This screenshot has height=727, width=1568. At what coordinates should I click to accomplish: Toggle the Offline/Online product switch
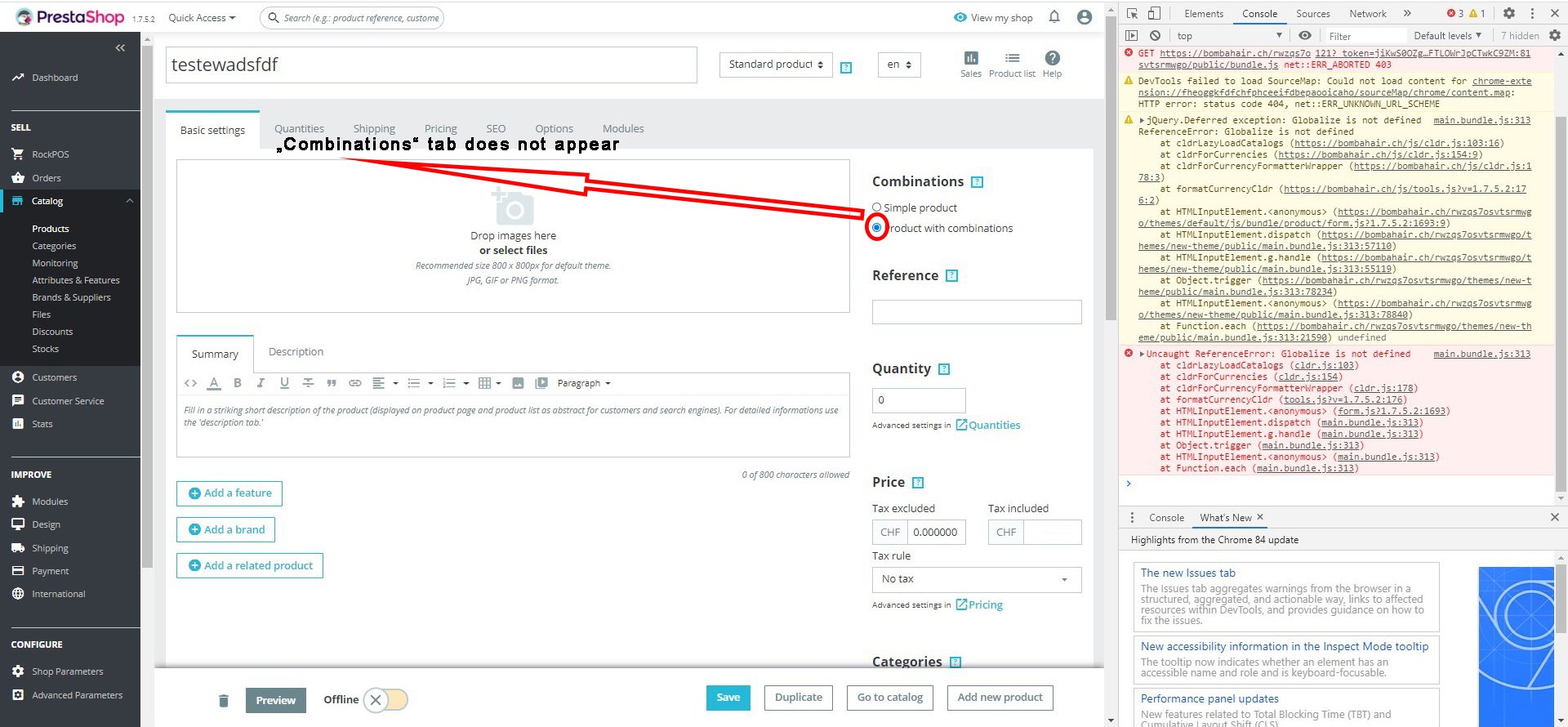pos(385,699)
